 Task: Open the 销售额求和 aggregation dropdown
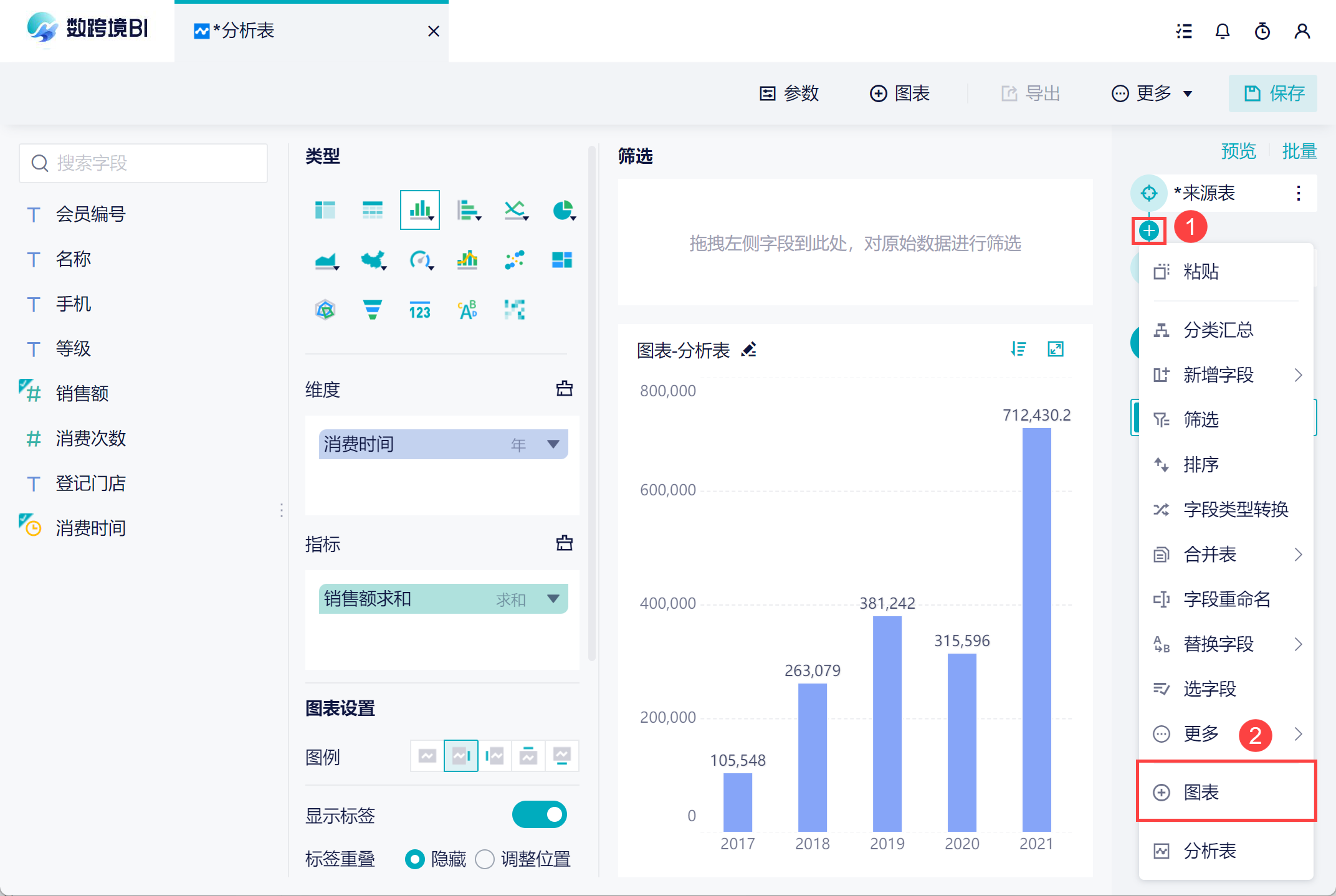[553, 599]
